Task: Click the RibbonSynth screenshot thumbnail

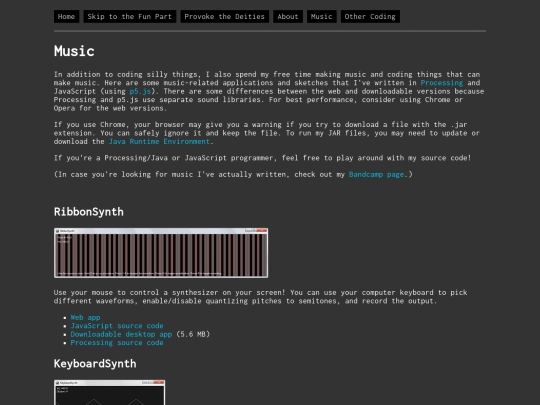Action: (x=161, y=253)
